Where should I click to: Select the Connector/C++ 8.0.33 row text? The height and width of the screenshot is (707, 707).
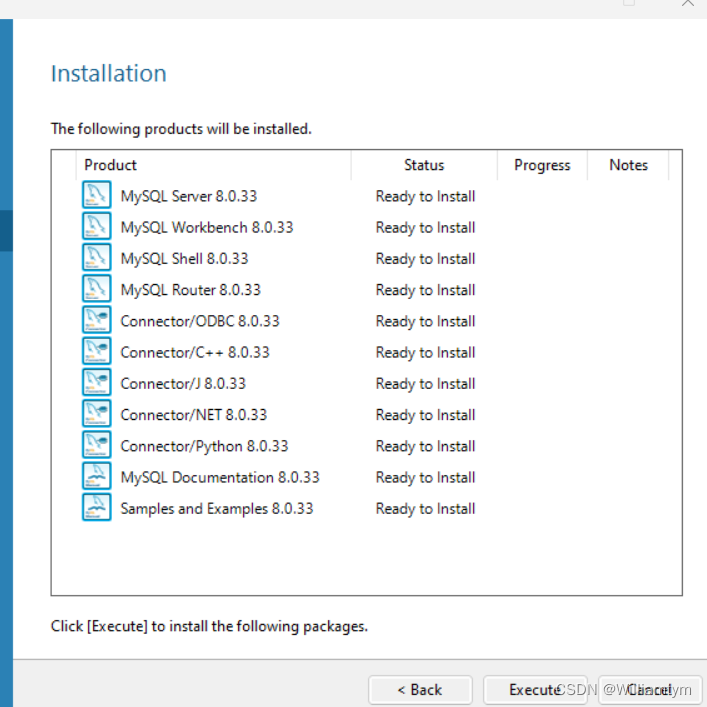coord(195,352)
